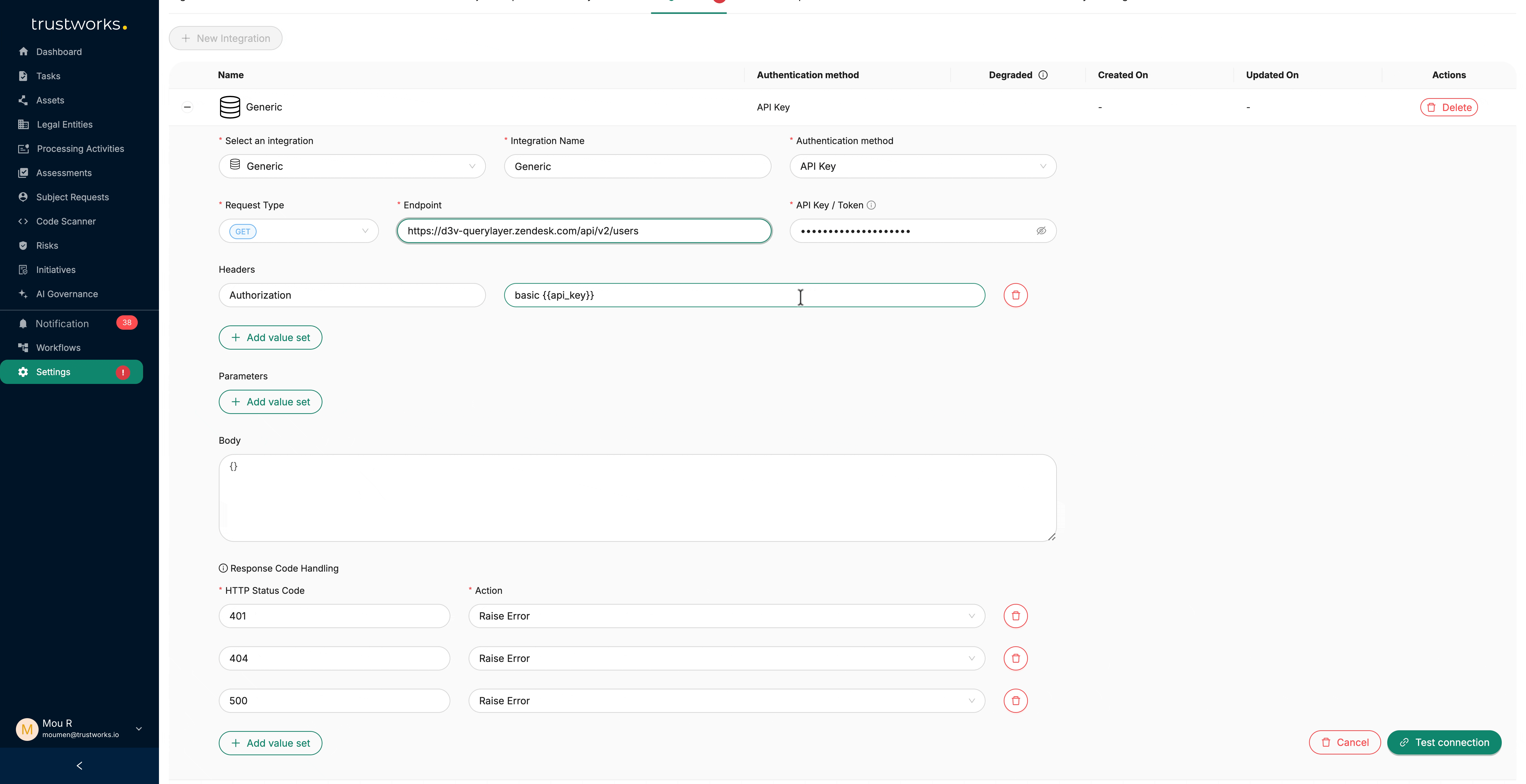1526x784 pixels.
Task: Click into the Body text area
Action: pyautogui.click(x=637, y=497)
